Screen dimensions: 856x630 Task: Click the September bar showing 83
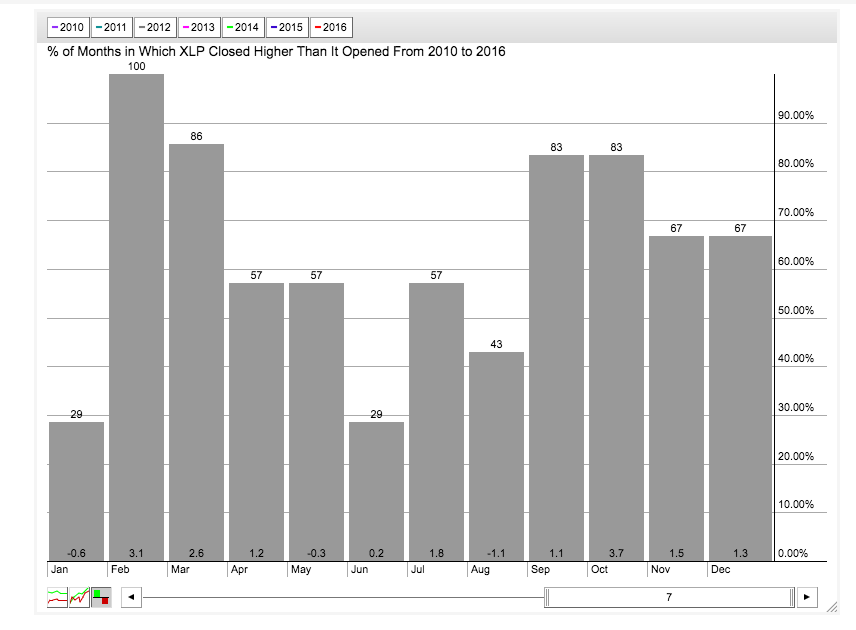point(556,358)
